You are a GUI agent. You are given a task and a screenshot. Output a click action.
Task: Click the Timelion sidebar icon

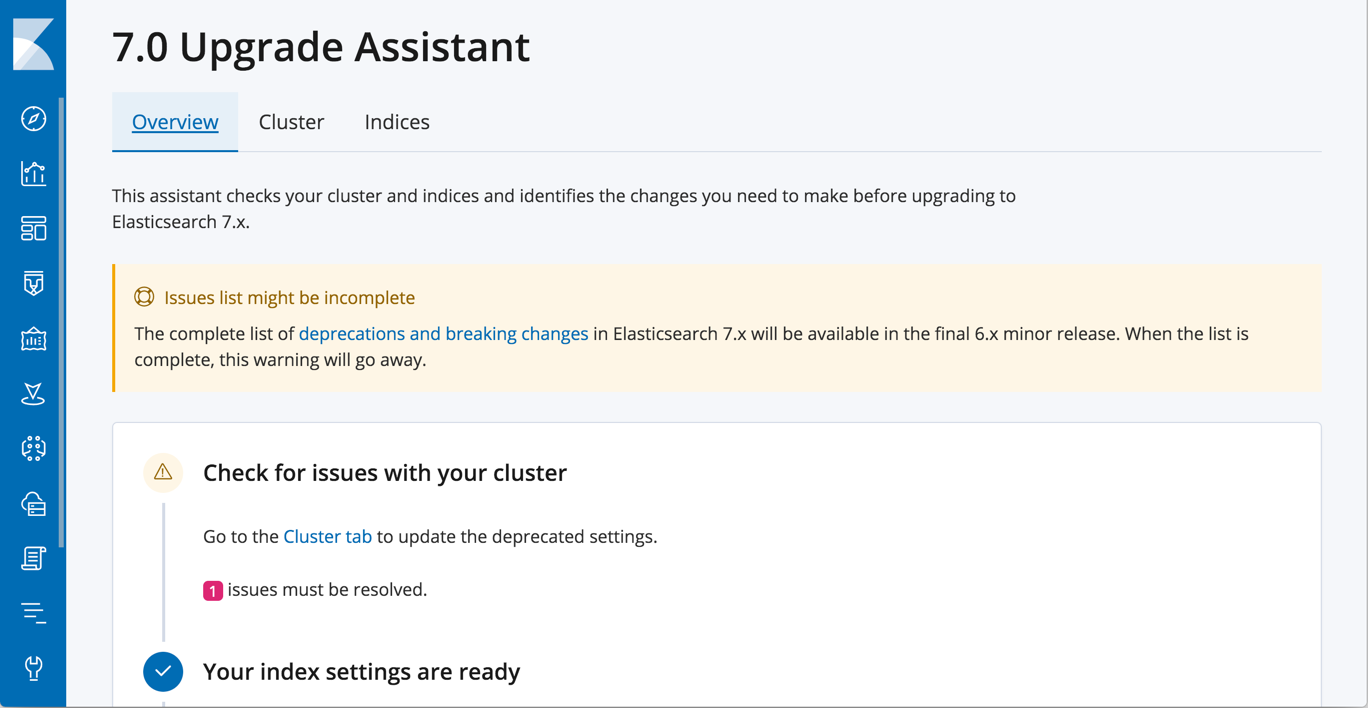(33, 283)
